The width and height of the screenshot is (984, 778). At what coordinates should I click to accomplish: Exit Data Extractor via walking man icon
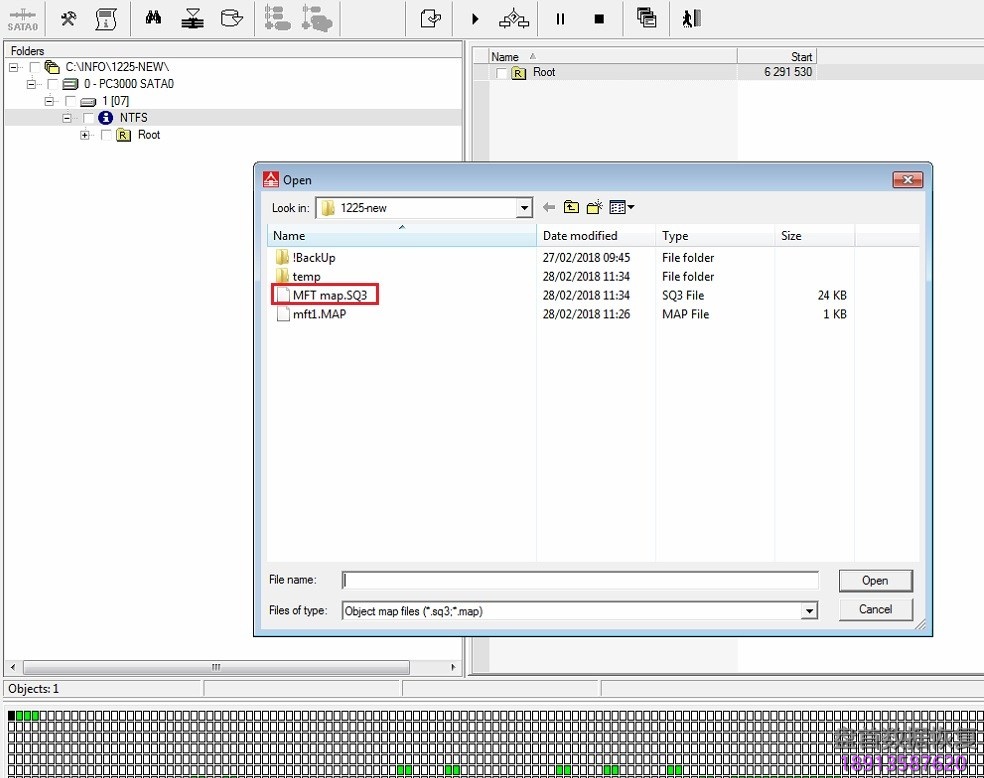691,18
